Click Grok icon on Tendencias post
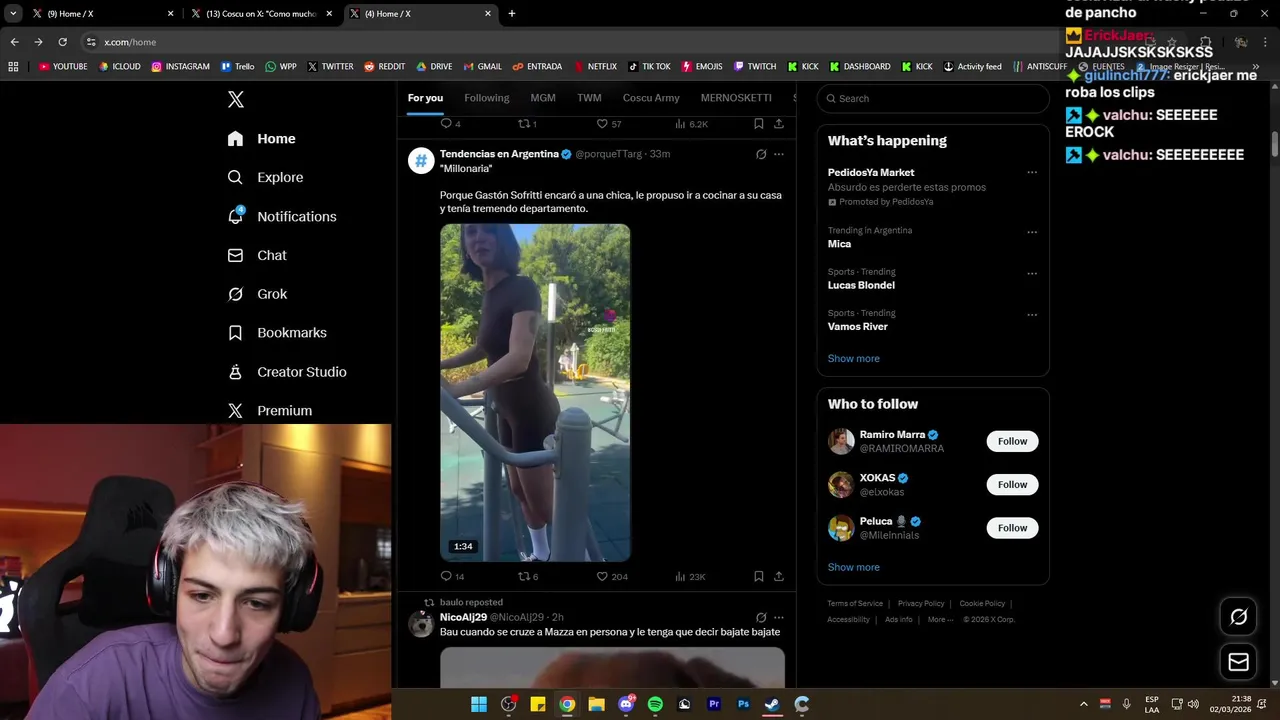This screenshot has width=1280, height=720. [x=761, y=154]
